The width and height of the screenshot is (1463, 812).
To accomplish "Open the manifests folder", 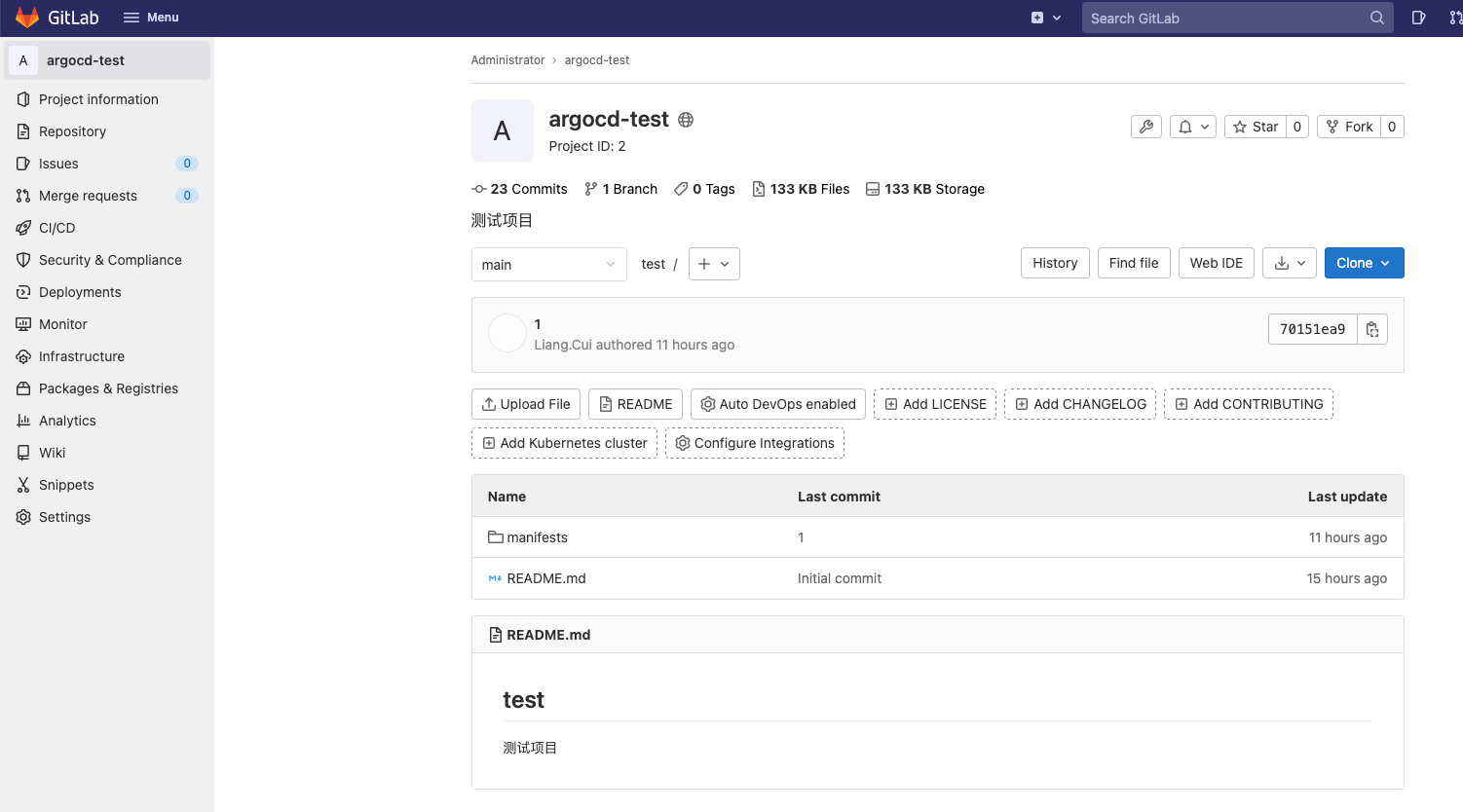I will point(537,537).
